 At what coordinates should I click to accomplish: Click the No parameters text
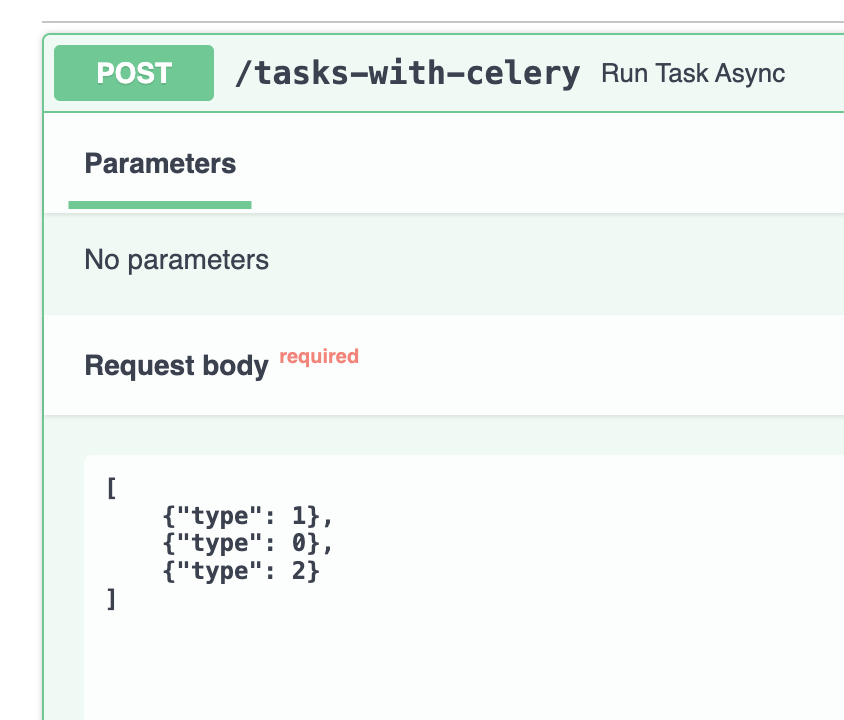(177, 260)
